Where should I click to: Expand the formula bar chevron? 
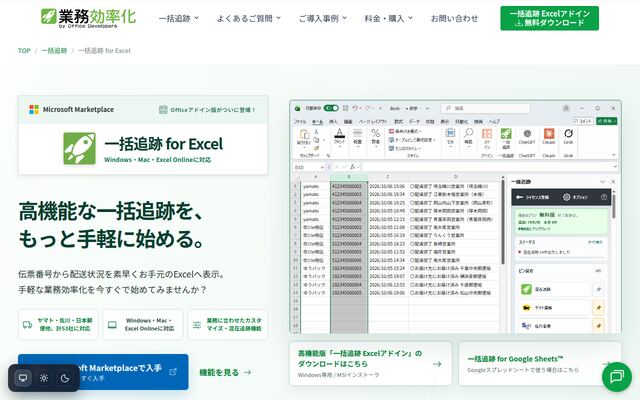(x=615, y=167)
